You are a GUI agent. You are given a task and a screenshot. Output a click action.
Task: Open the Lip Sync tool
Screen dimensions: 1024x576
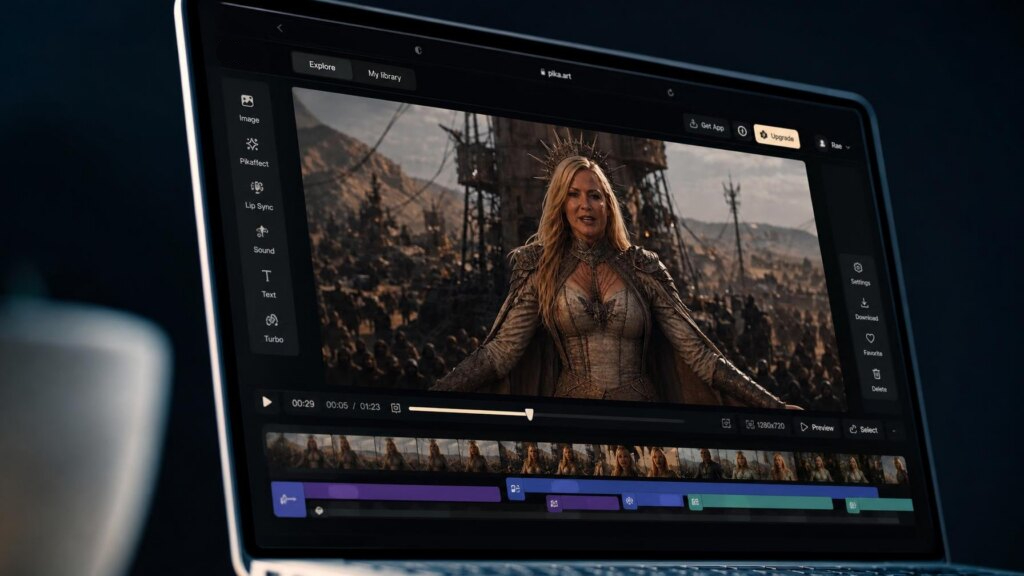tap(258, 195)
